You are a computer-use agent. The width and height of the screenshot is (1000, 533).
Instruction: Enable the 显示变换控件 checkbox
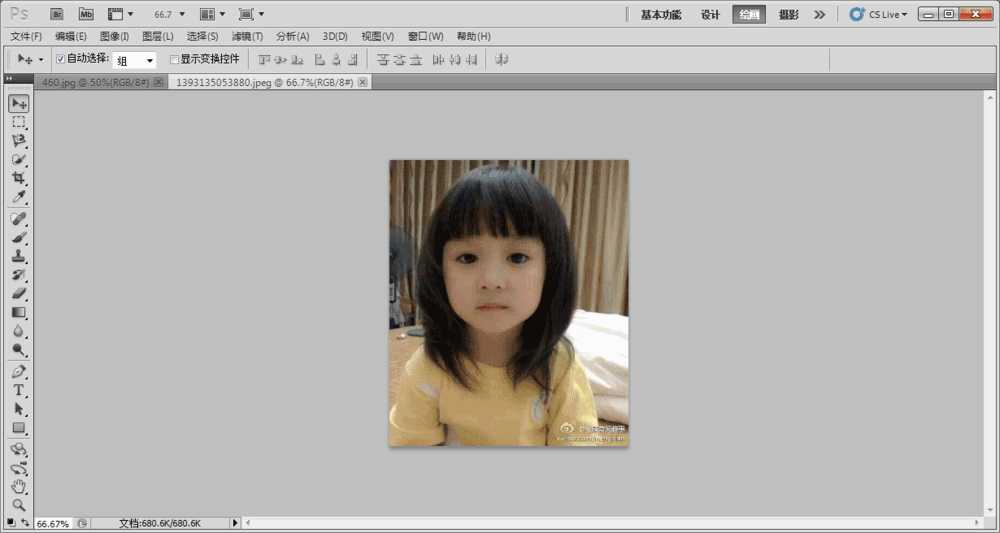tap(174, 59)
